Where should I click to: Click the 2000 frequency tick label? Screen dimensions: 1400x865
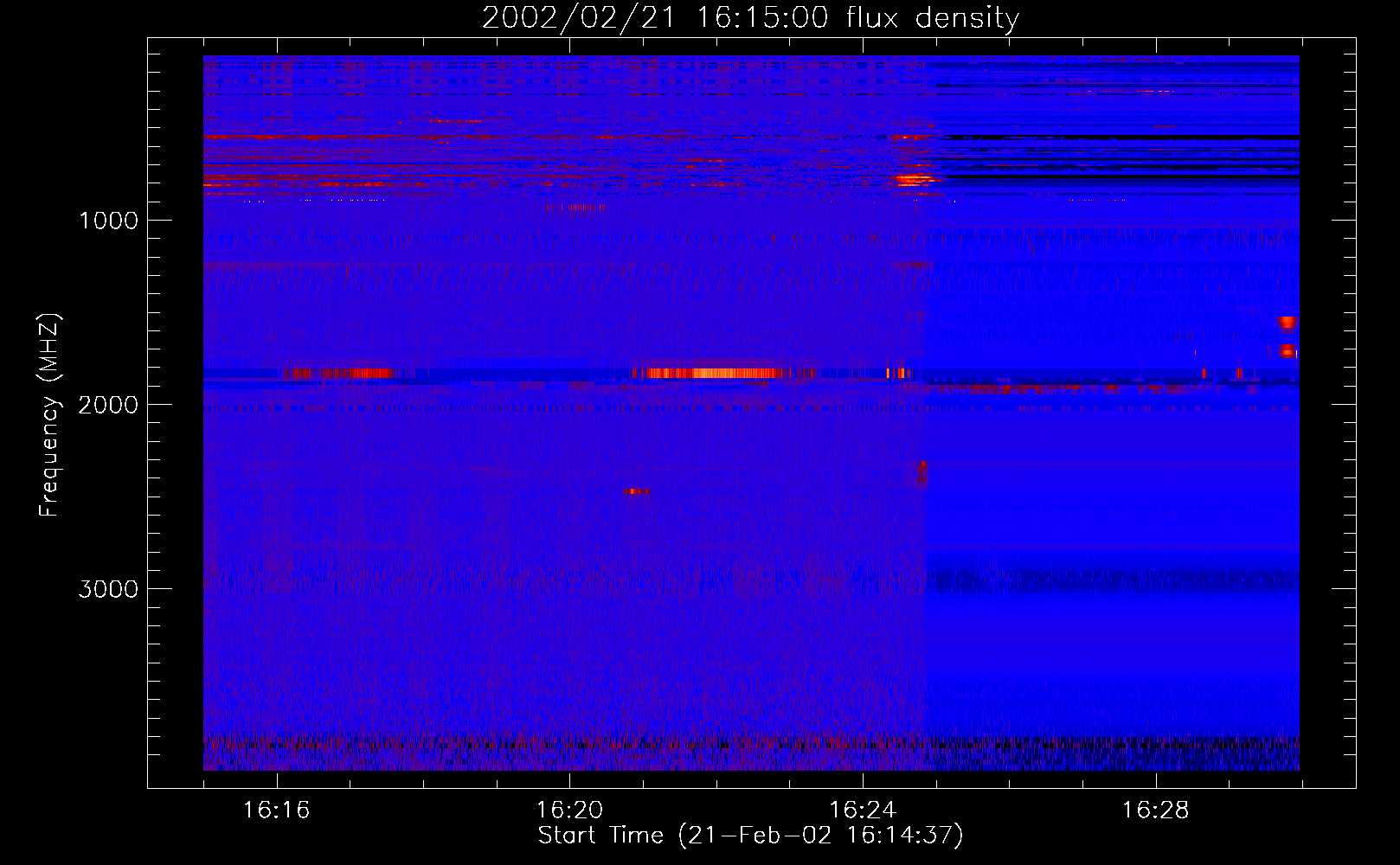tap(108, 405)
